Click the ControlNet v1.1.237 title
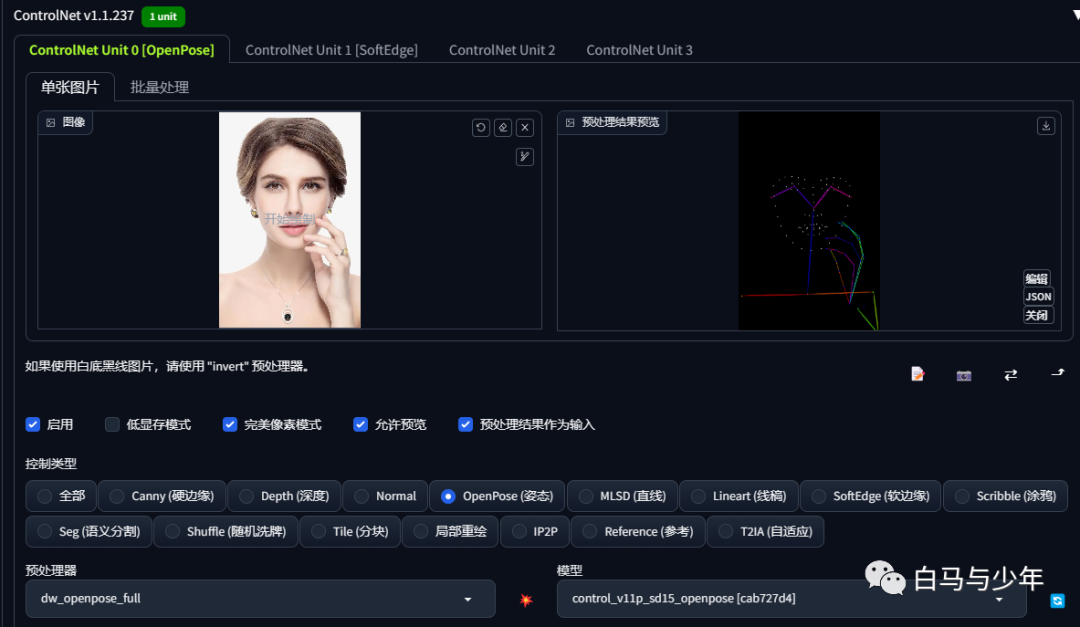 point(74,15)
